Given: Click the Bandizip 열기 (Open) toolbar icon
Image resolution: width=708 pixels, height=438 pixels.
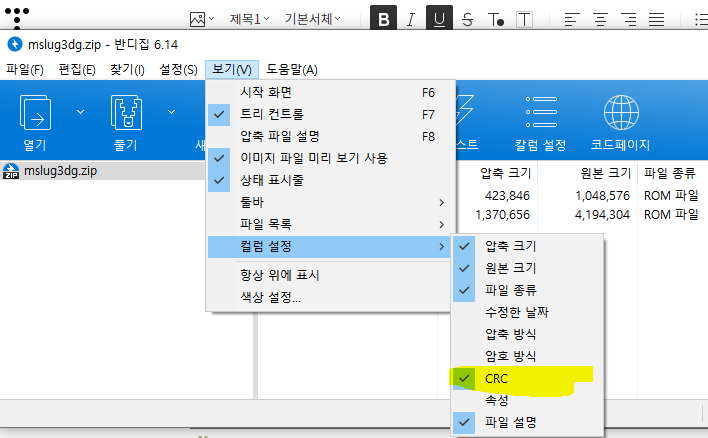Looking at the screenshot, I should [35, 112].
